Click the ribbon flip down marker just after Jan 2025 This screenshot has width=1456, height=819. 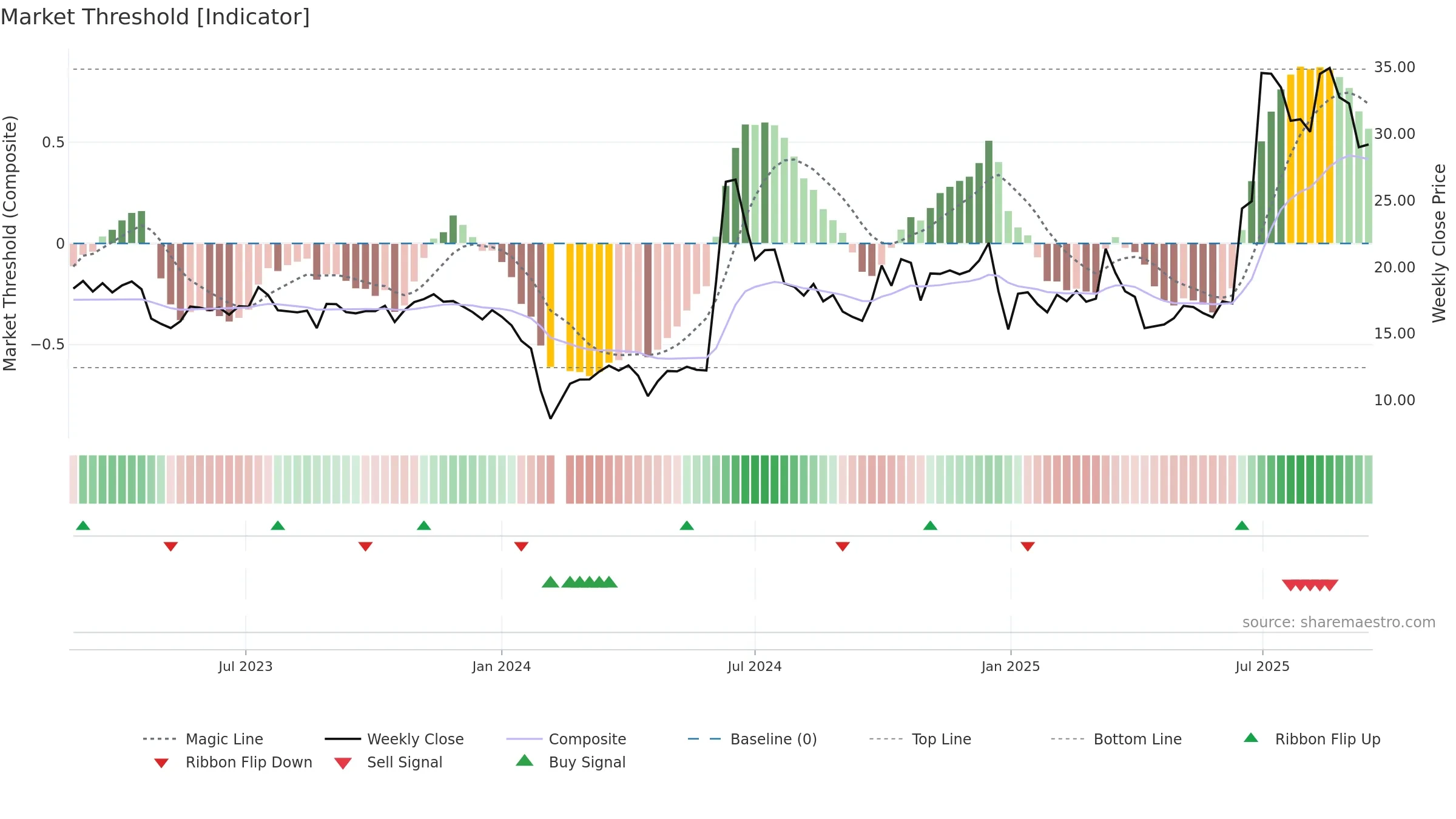(x=1028, y=547)
